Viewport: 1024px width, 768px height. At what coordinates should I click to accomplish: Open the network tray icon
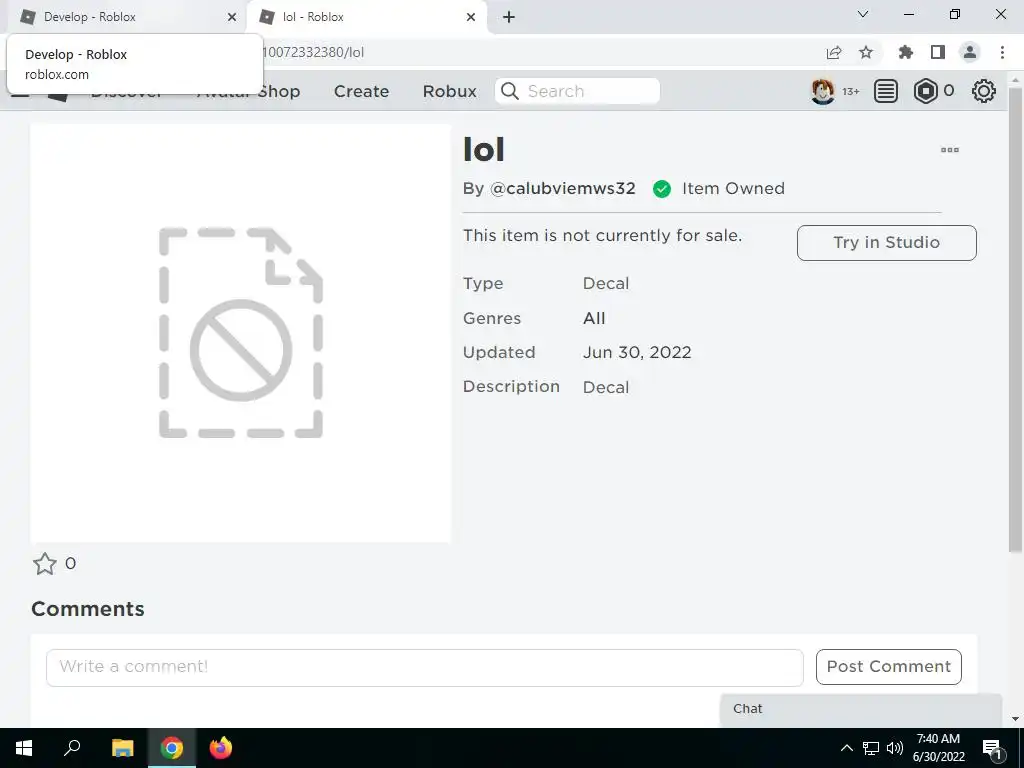click(x=871, y=748)
